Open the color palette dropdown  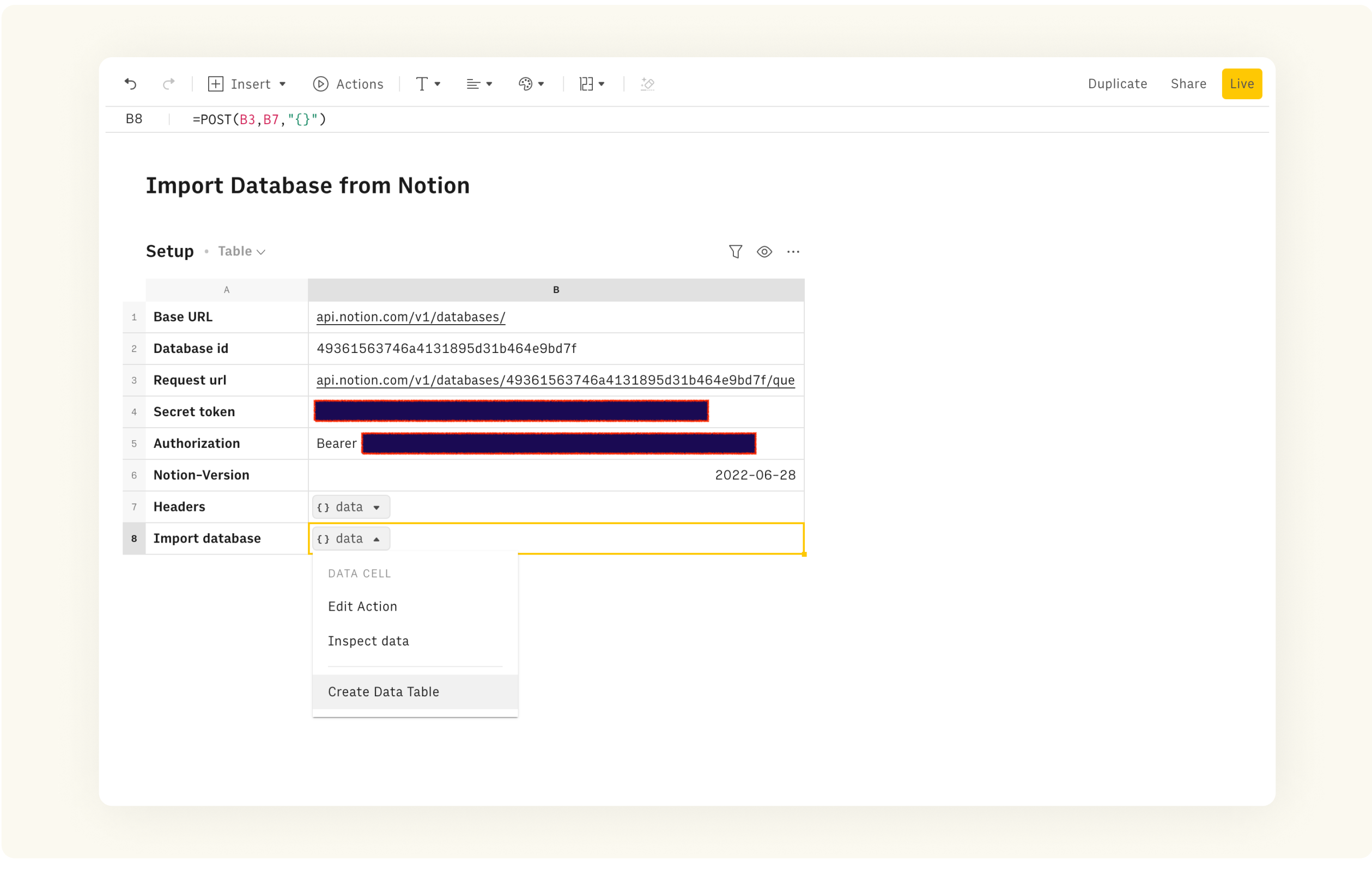[531, 84]
